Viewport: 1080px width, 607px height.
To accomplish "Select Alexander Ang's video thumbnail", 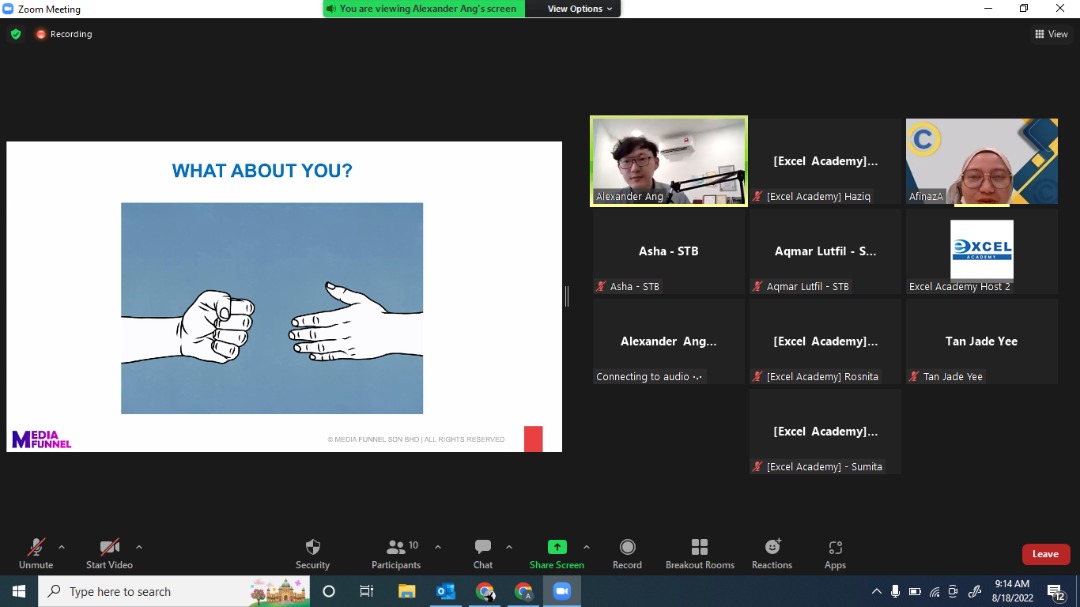I will 669,161.
